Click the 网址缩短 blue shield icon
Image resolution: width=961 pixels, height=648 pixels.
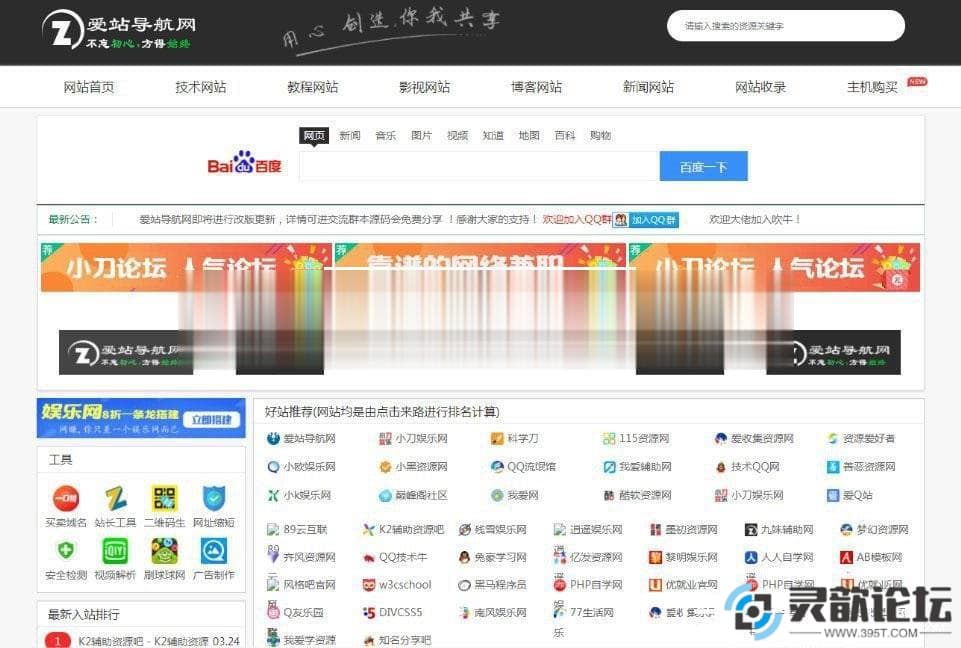click(x=214, y=498)
